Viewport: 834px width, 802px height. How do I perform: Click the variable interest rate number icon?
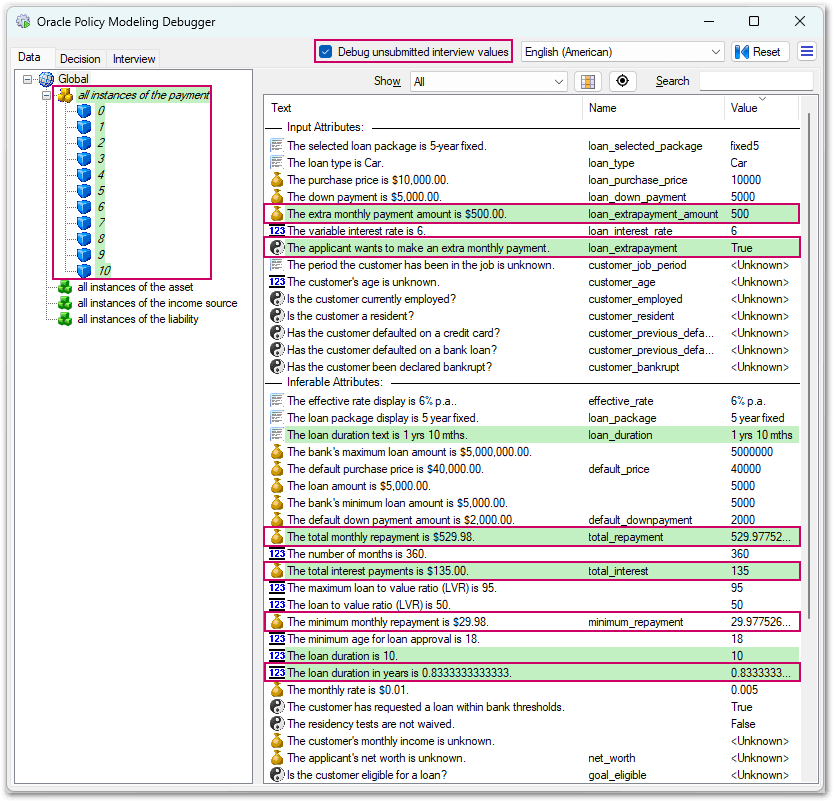click(277, 231)
